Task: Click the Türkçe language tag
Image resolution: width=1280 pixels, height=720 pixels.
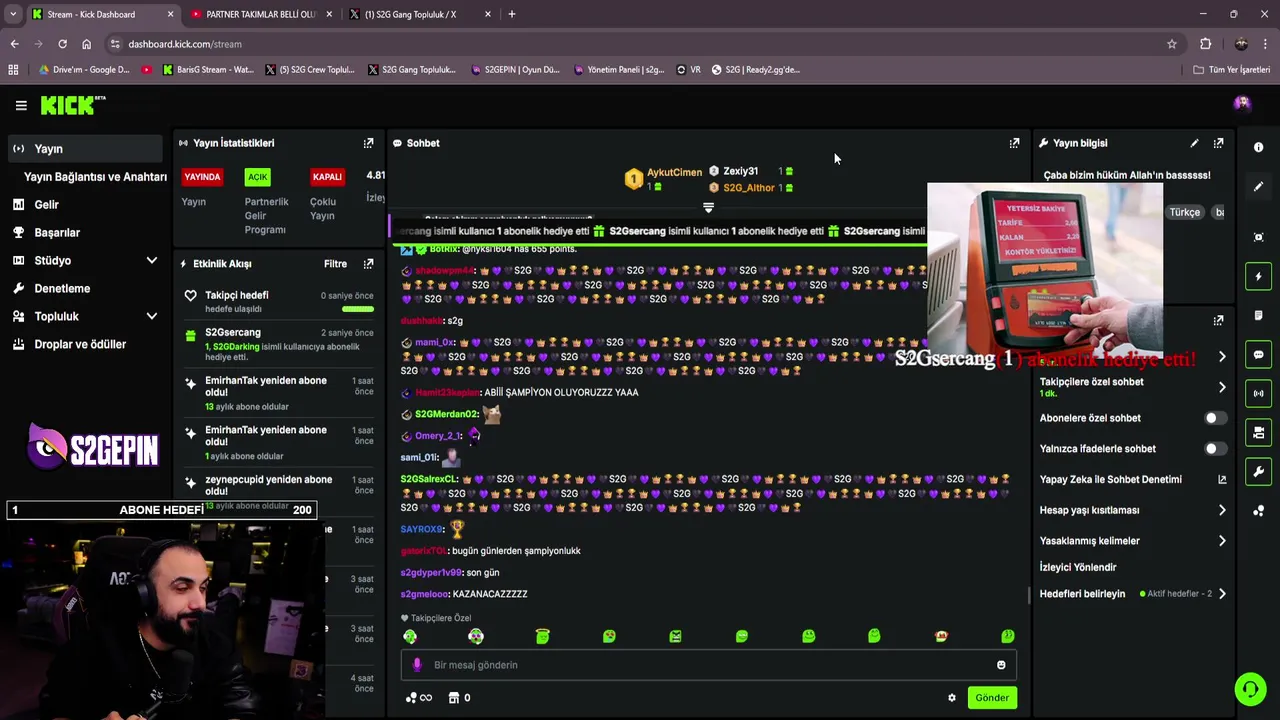Action: [1184, 212]
